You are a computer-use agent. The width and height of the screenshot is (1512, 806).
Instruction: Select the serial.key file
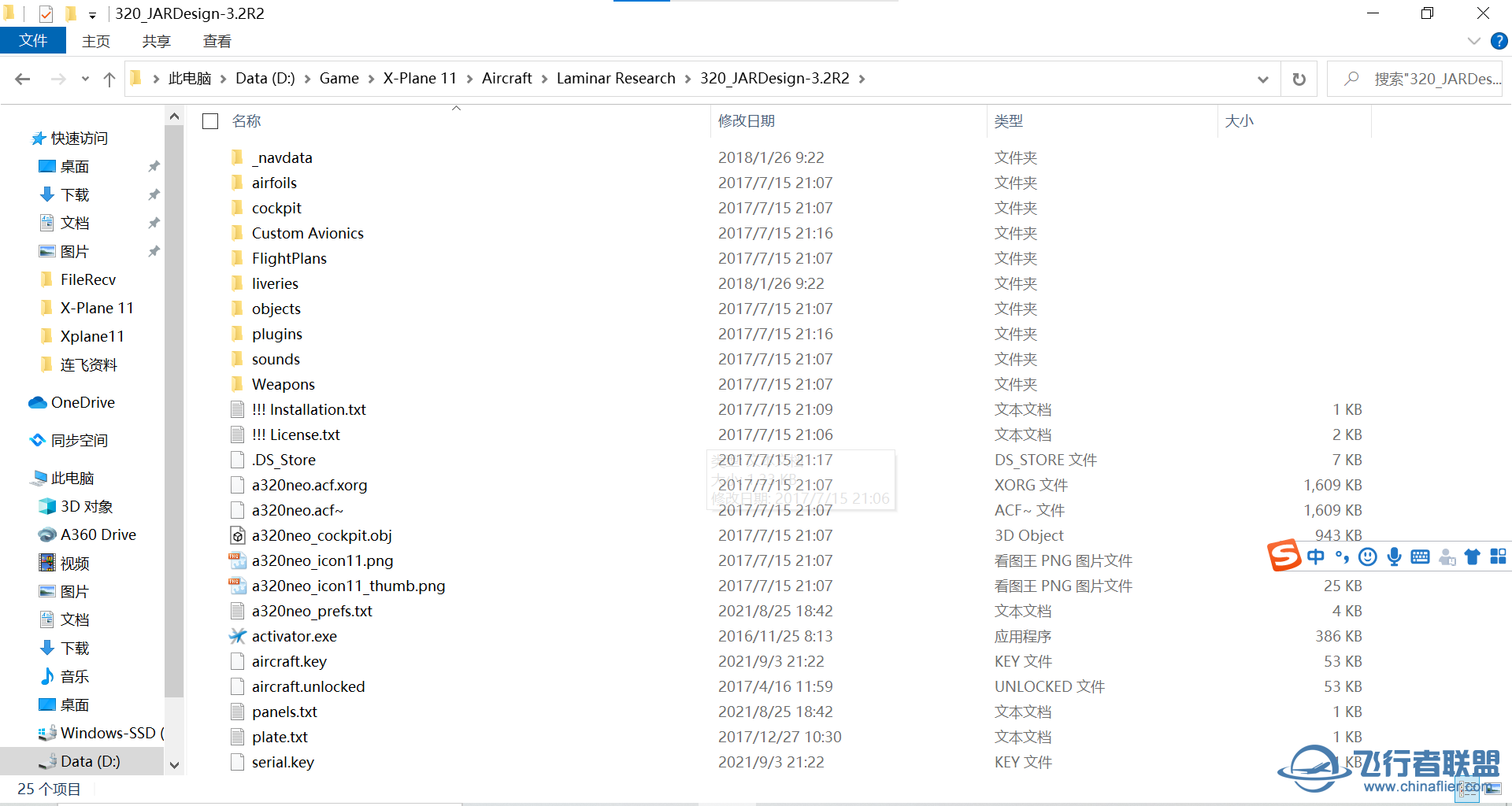click(x=283, y=762)
